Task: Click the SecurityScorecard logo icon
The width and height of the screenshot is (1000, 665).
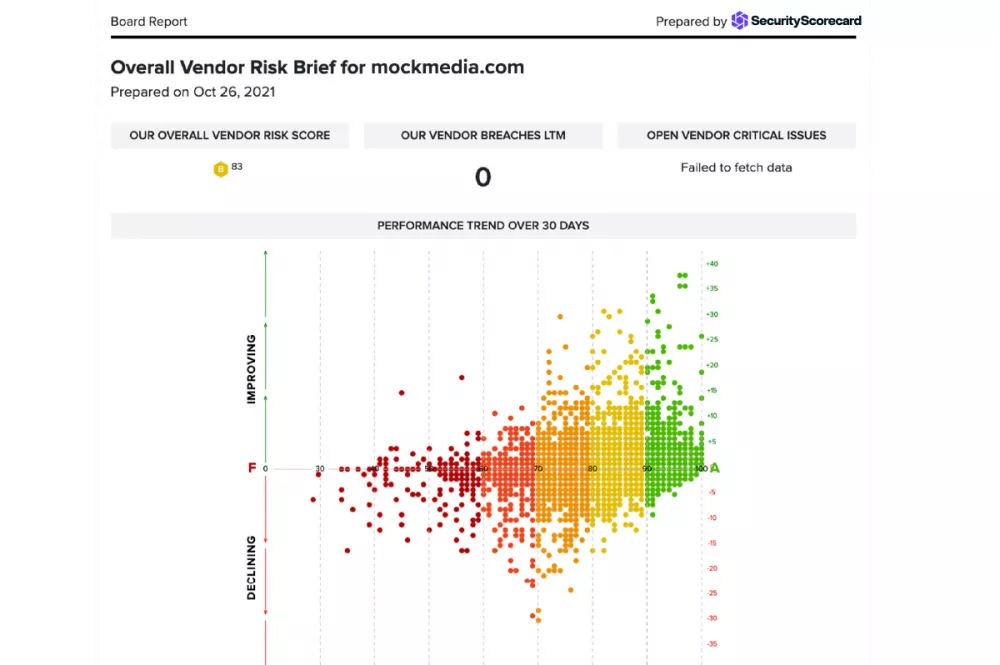Action: pyautogui.click(x=739, y=20)
